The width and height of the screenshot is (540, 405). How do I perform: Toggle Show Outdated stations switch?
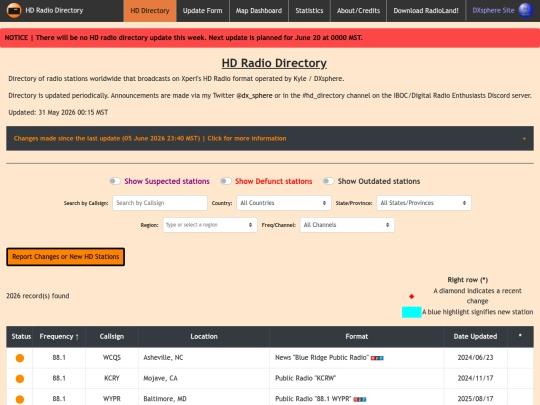tap(328, 181)
